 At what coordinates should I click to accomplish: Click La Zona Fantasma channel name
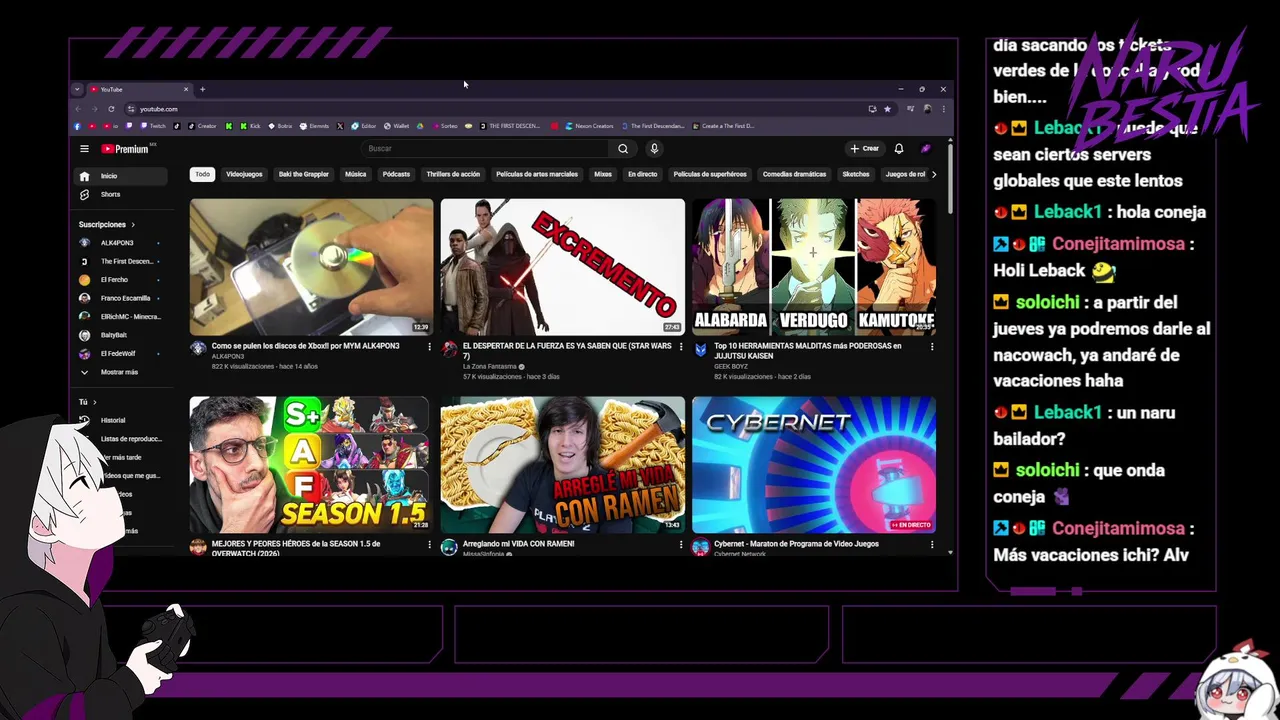(490, 367)
